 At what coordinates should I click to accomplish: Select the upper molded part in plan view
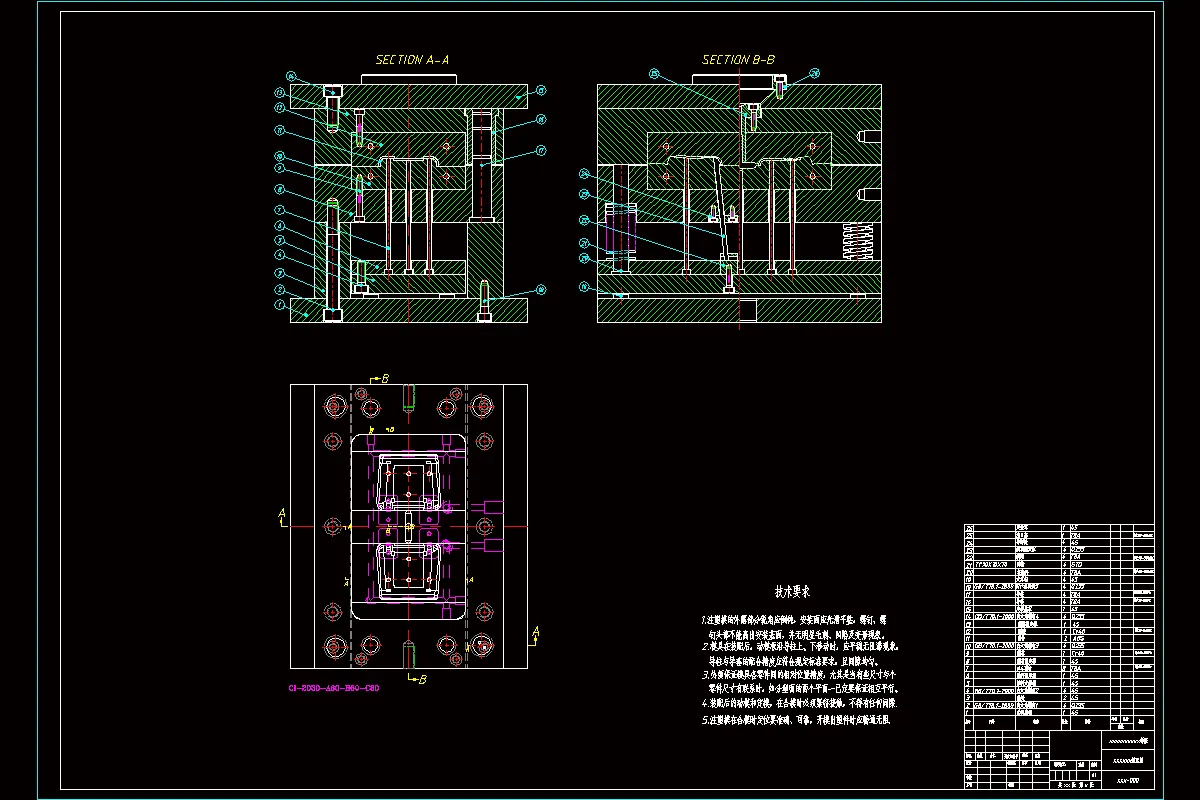[409, 483]
